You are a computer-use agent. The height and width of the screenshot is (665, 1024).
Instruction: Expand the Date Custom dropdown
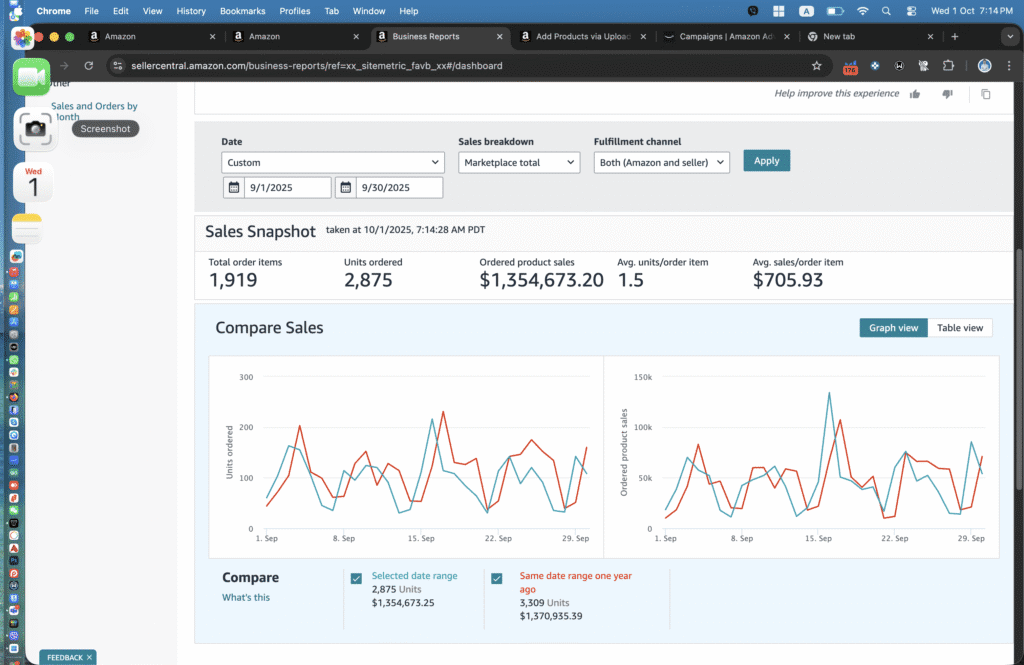pos(333,162)
